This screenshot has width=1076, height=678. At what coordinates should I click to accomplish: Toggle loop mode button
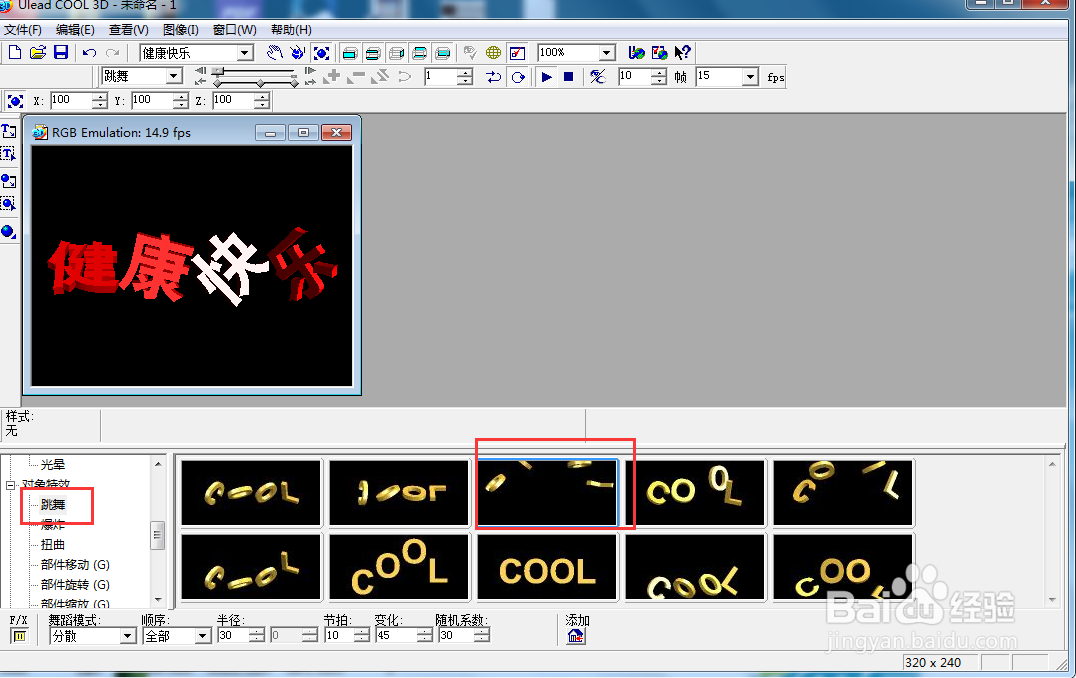(518, 77)
